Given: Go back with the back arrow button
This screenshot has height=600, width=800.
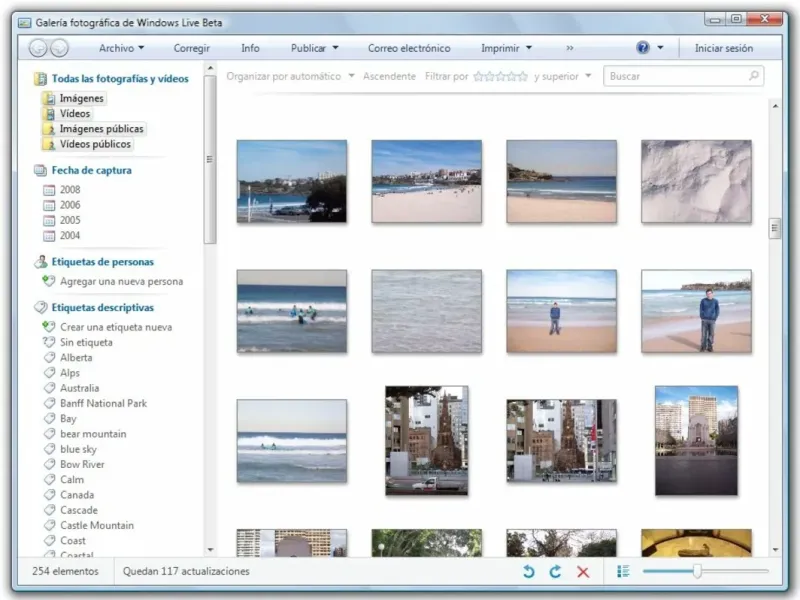Looking at the screenshot, I should click(38, 48).
